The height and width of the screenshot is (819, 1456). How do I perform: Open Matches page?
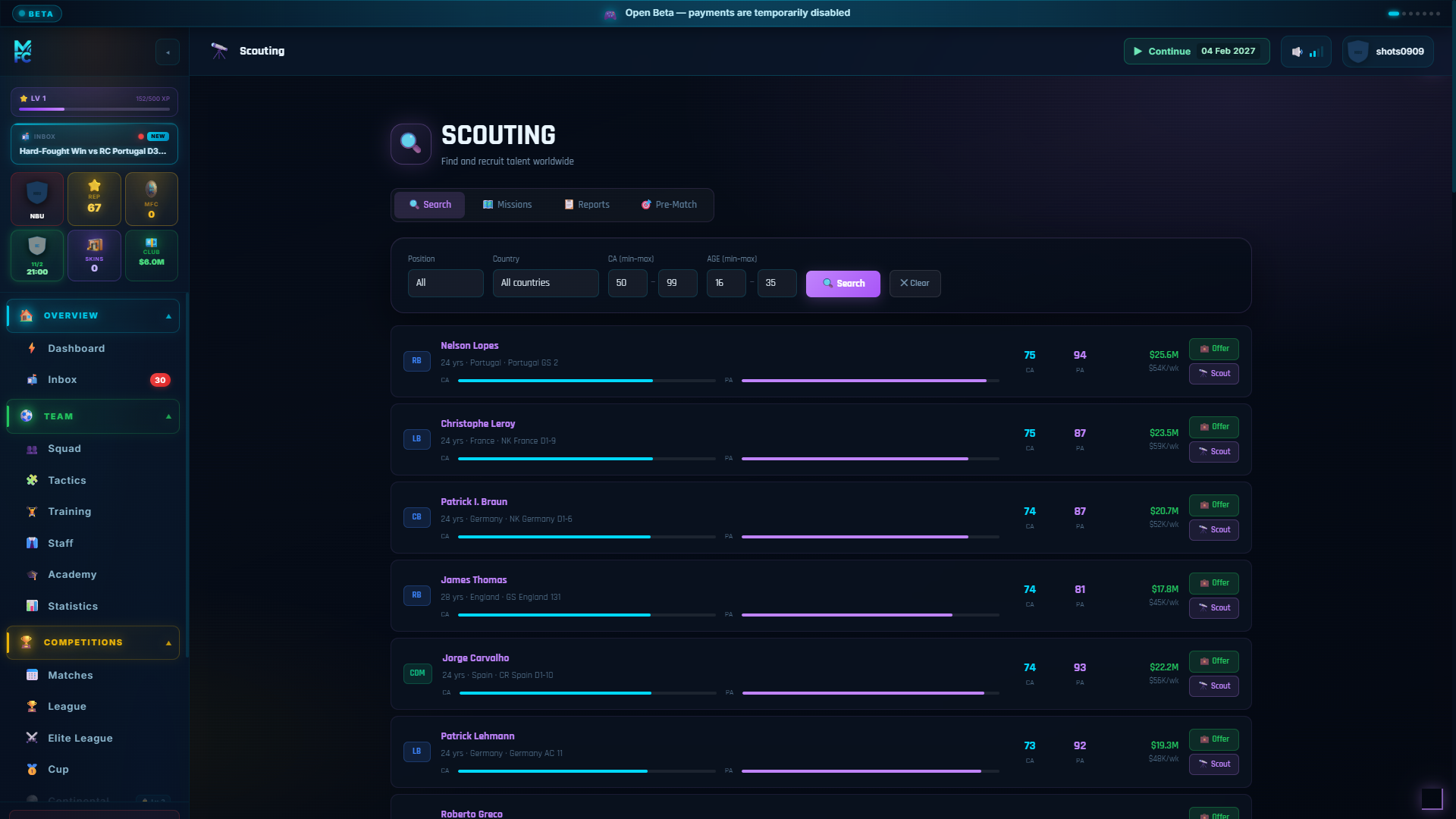click(93, 676)
